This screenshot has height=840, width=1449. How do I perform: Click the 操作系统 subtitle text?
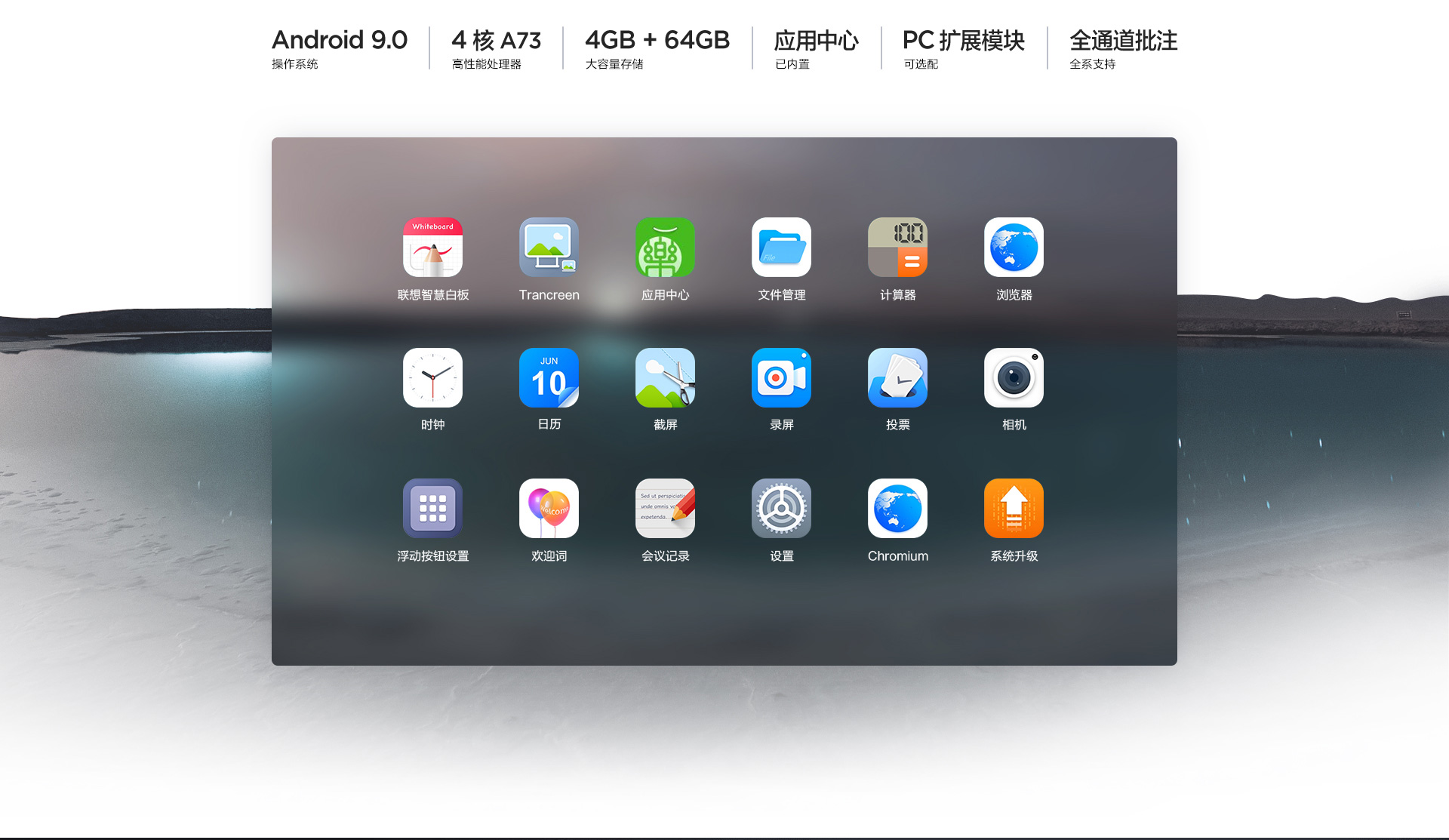[x=295, y=64]
